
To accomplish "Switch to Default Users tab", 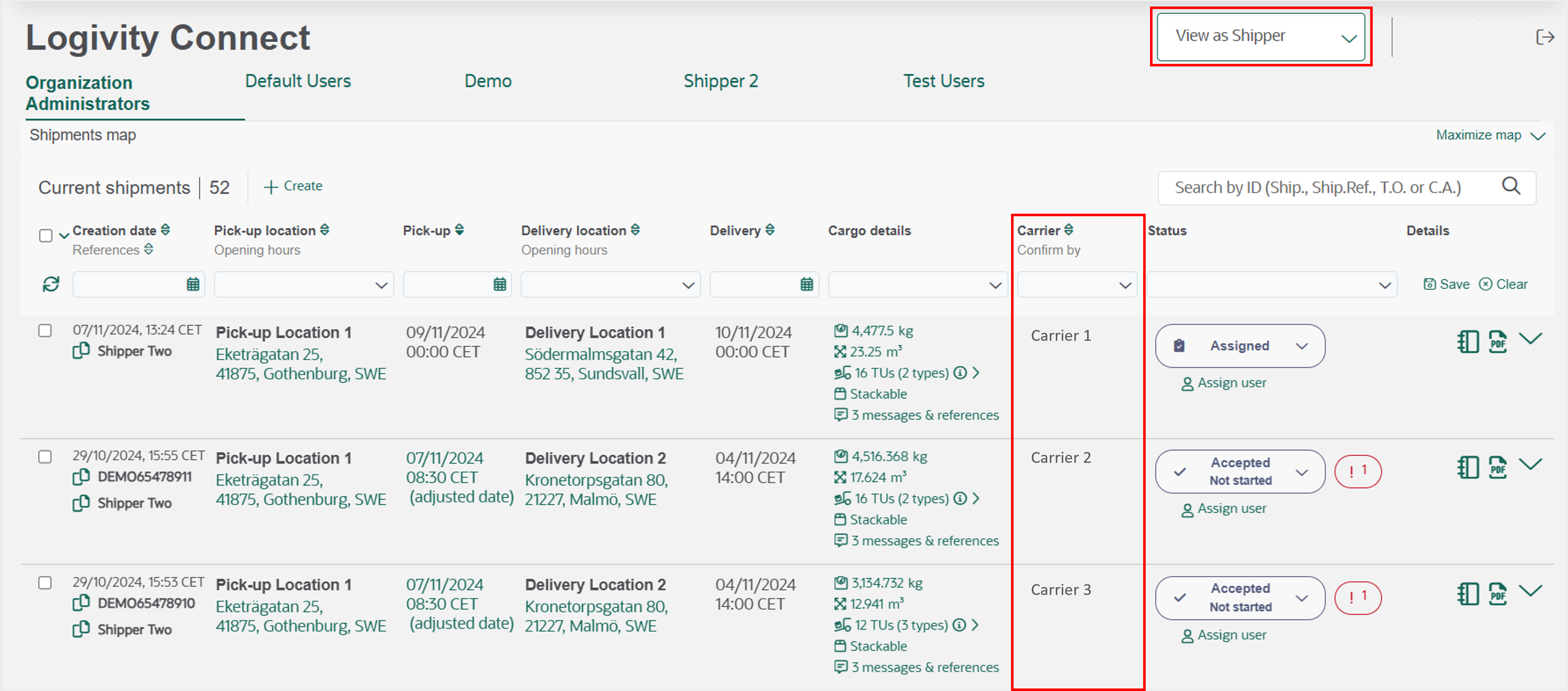I will tap(298, 81).
